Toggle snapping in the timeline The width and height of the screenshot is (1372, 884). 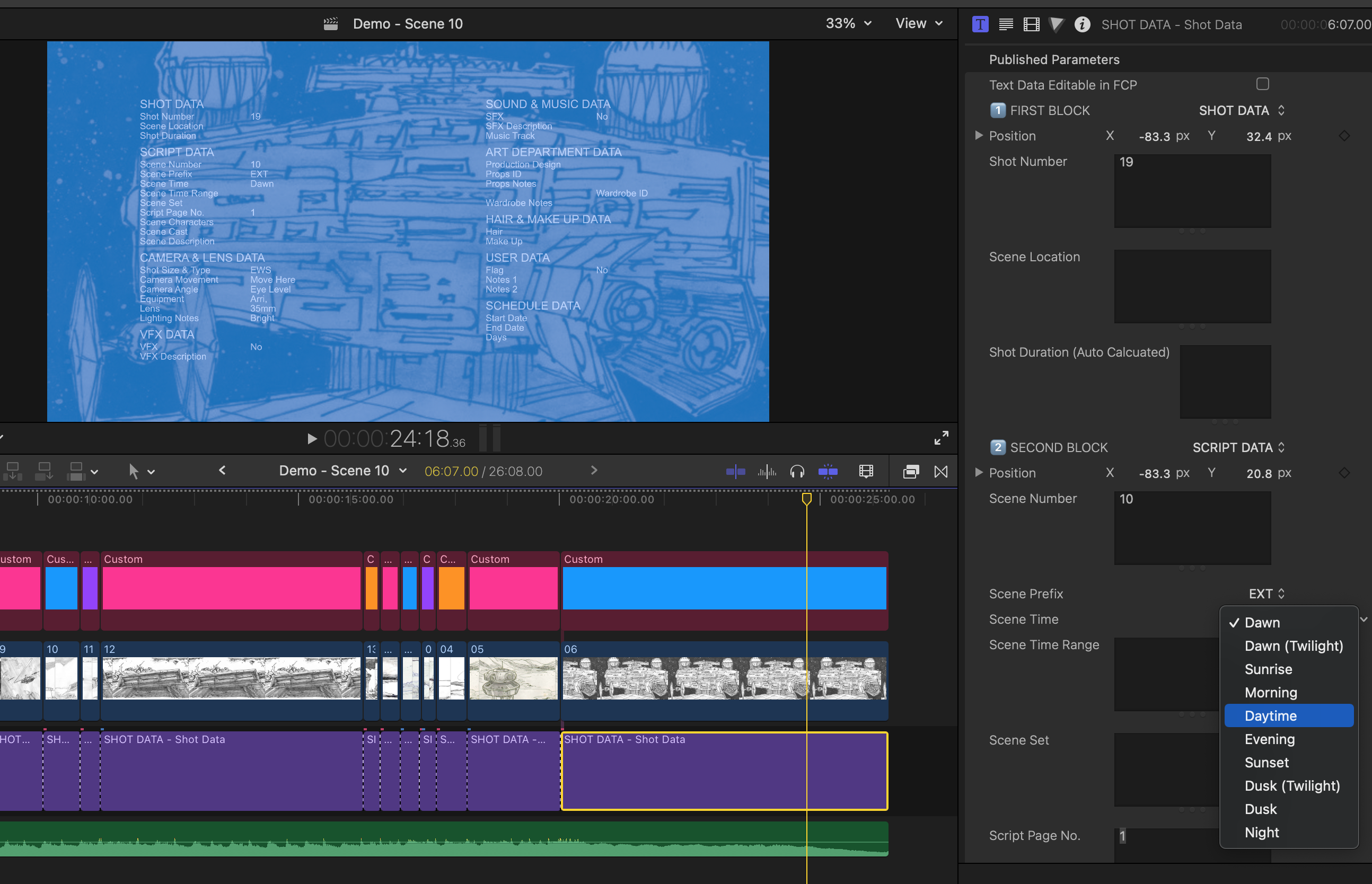point(828,472)
